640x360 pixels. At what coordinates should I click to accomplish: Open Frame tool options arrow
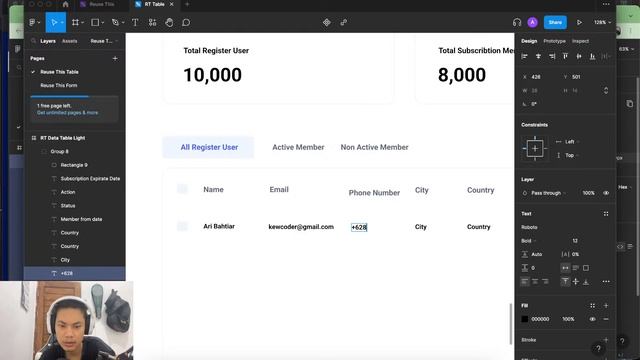pyautogui.click(x=82, y=22)
